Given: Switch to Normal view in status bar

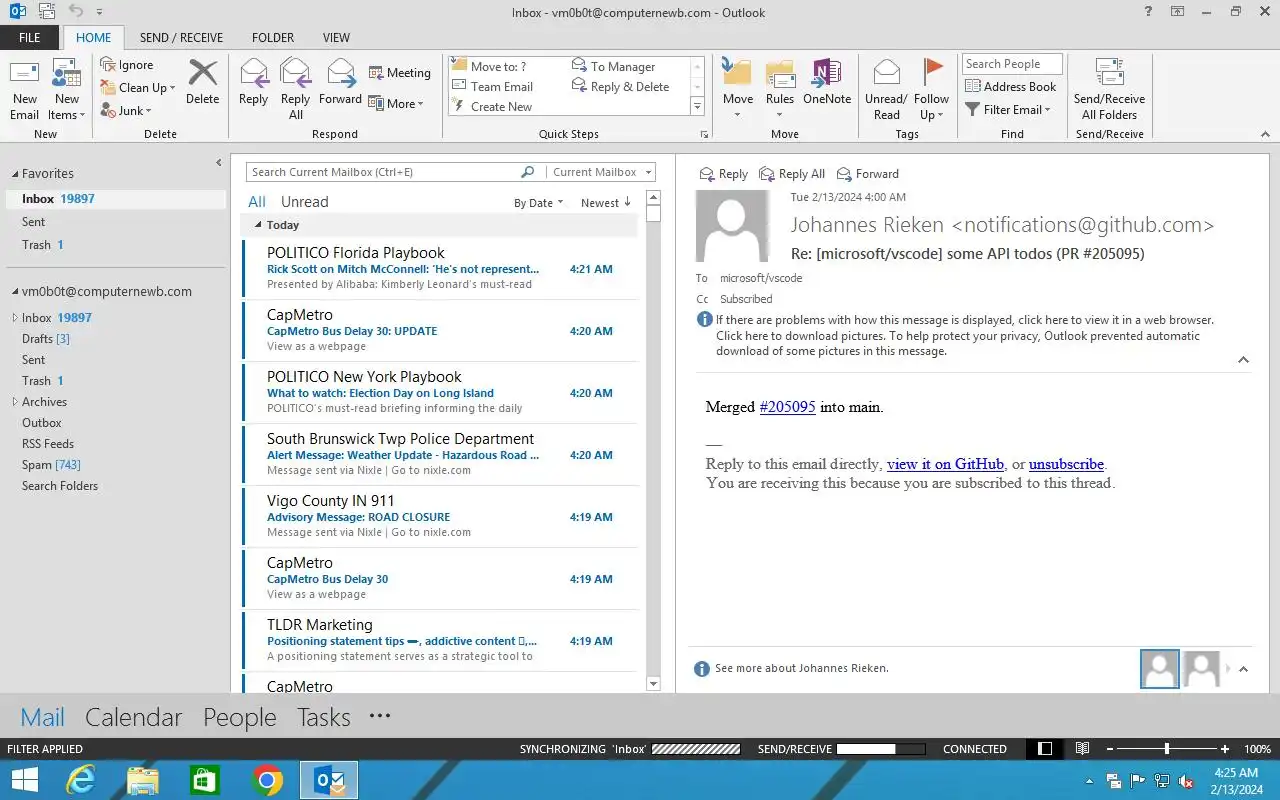Looking at the screenshot, I should click(1045, 749).
